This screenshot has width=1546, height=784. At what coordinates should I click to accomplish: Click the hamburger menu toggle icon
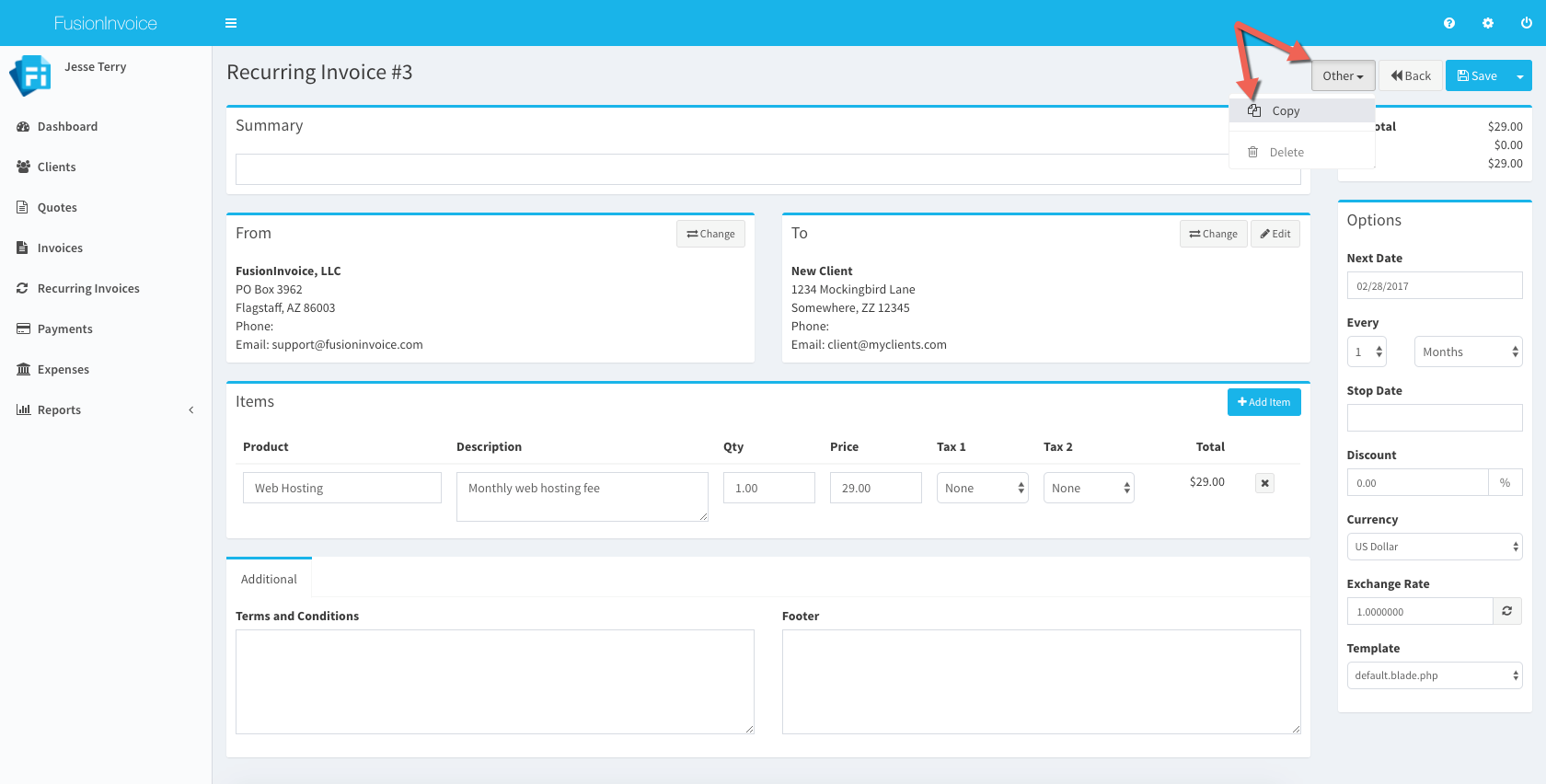coord(231,23)
